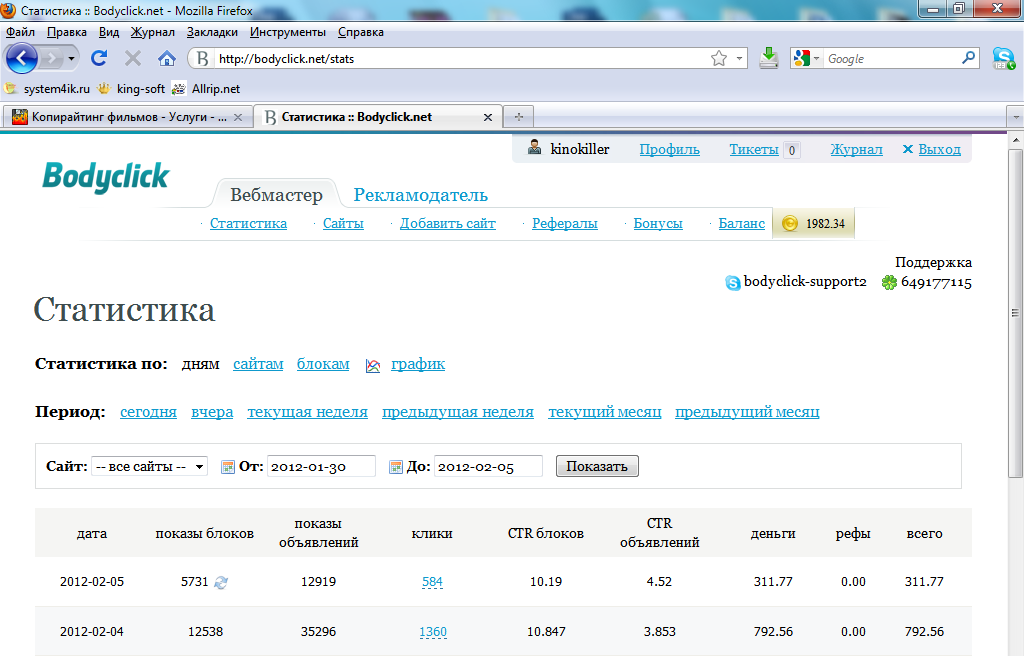Open the back/forward history dropdown arrow
This screenshot has width=1024, height=656.
click(x=71, y=59)
